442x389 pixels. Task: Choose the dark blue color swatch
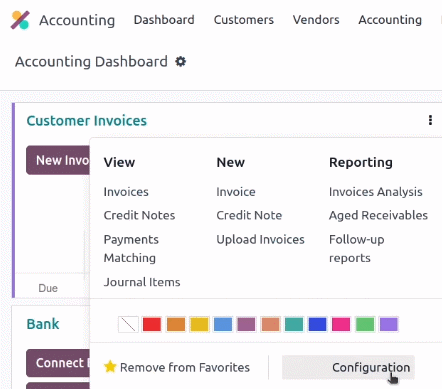(317, 324)
